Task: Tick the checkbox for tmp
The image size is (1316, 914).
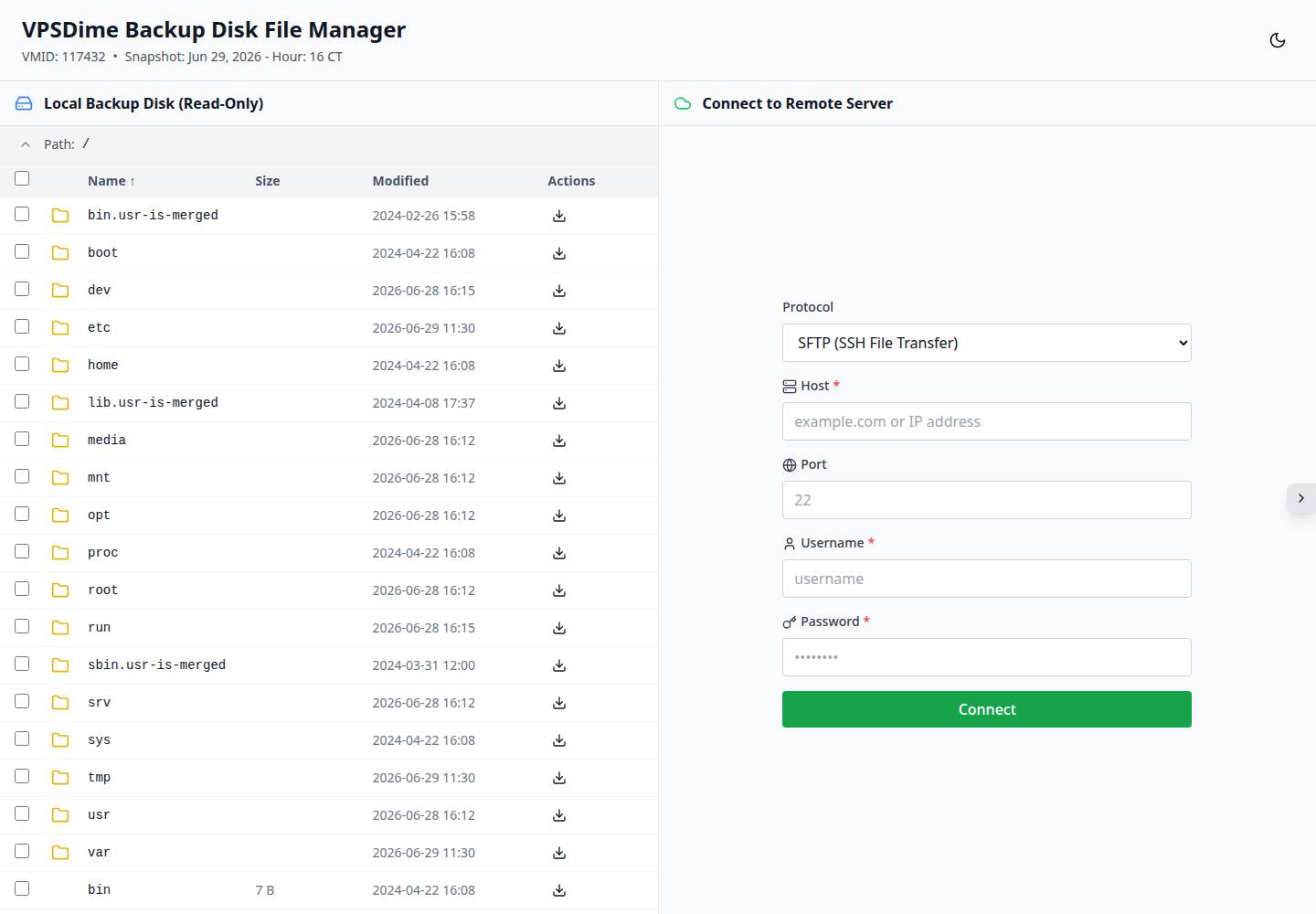Action: coord(22,776)
